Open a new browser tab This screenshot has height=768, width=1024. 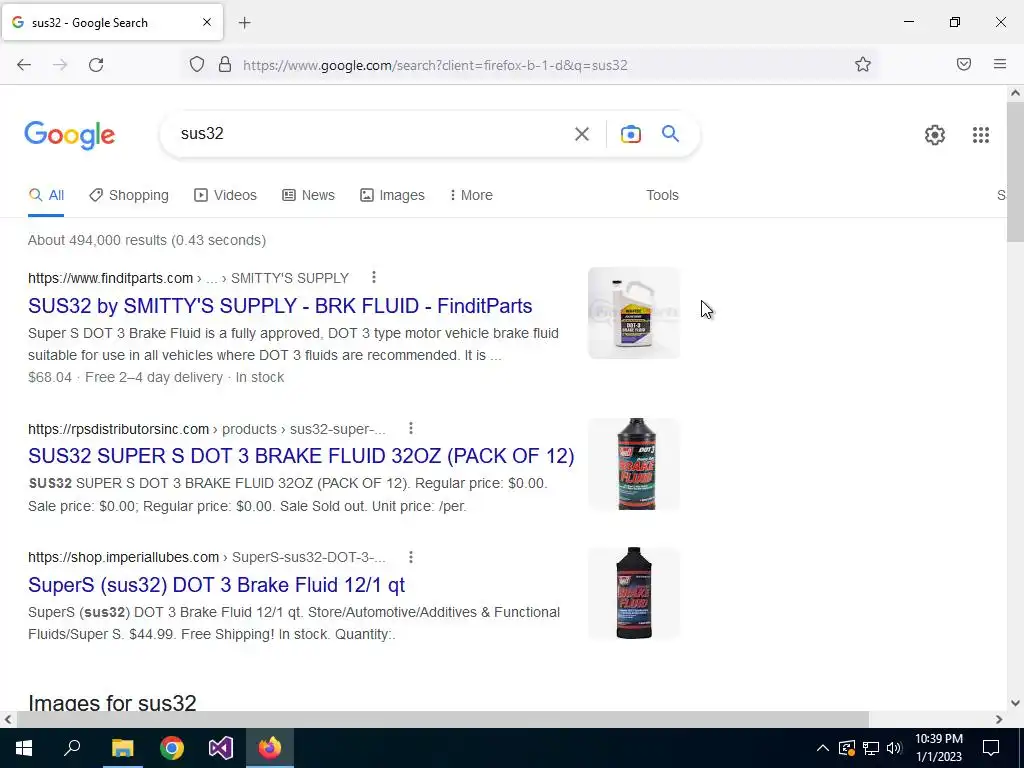[x=244, y=23]
